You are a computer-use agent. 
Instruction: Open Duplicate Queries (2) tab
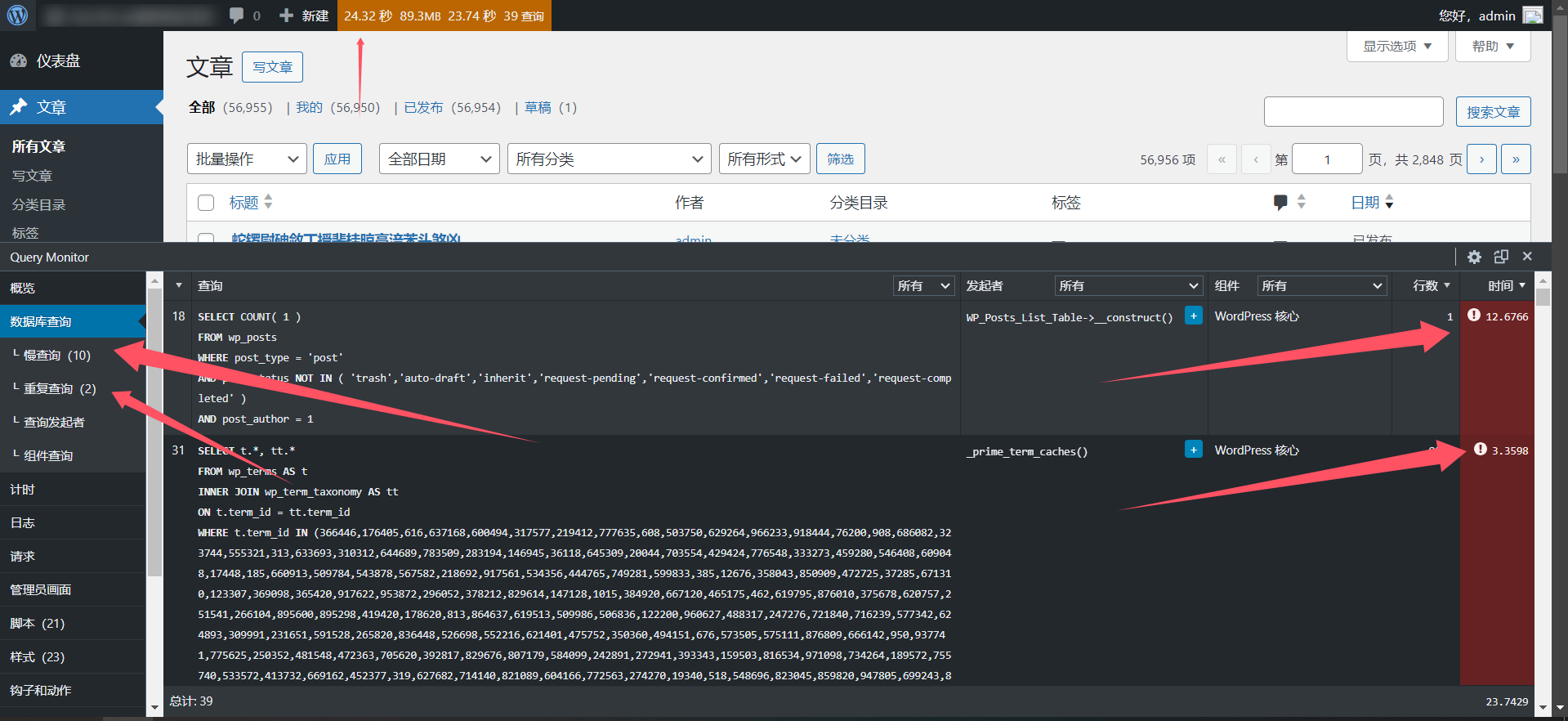pos(73,388)
